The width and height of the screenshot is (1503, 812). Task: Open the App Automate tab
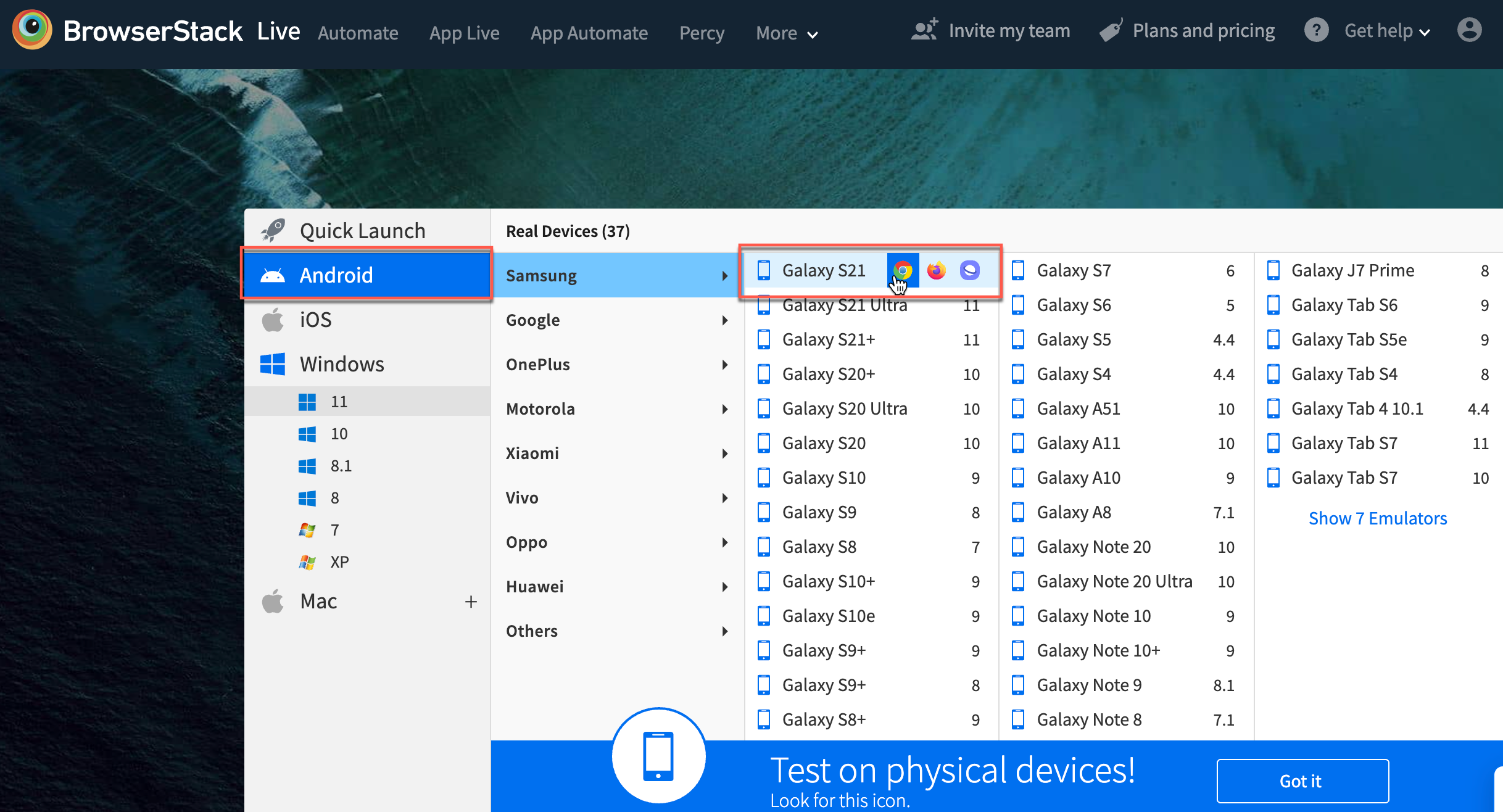tap(589, 33)
